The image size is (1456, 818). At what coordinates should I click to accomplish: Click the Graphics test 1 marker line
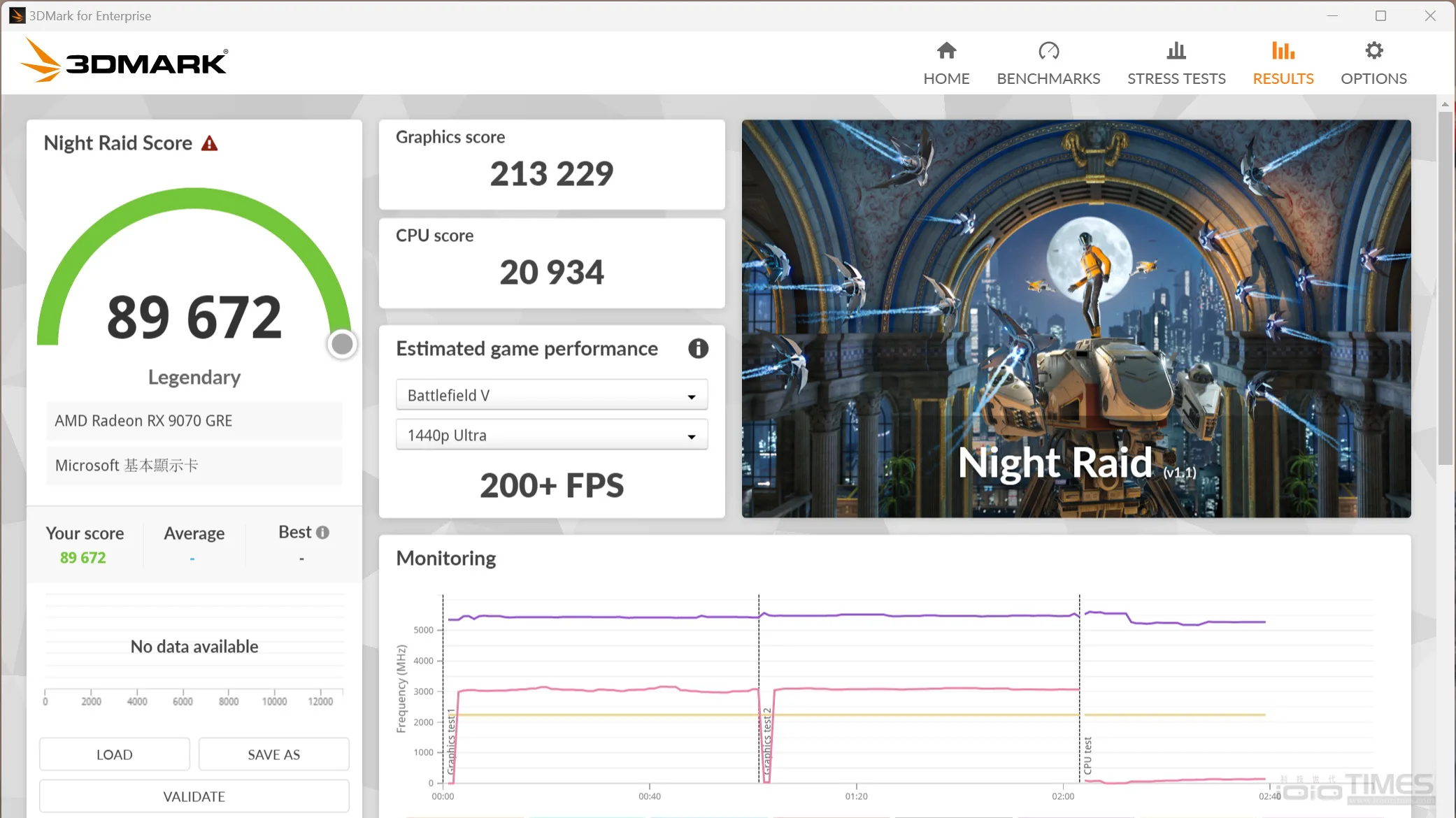click(x=443, y=689)
